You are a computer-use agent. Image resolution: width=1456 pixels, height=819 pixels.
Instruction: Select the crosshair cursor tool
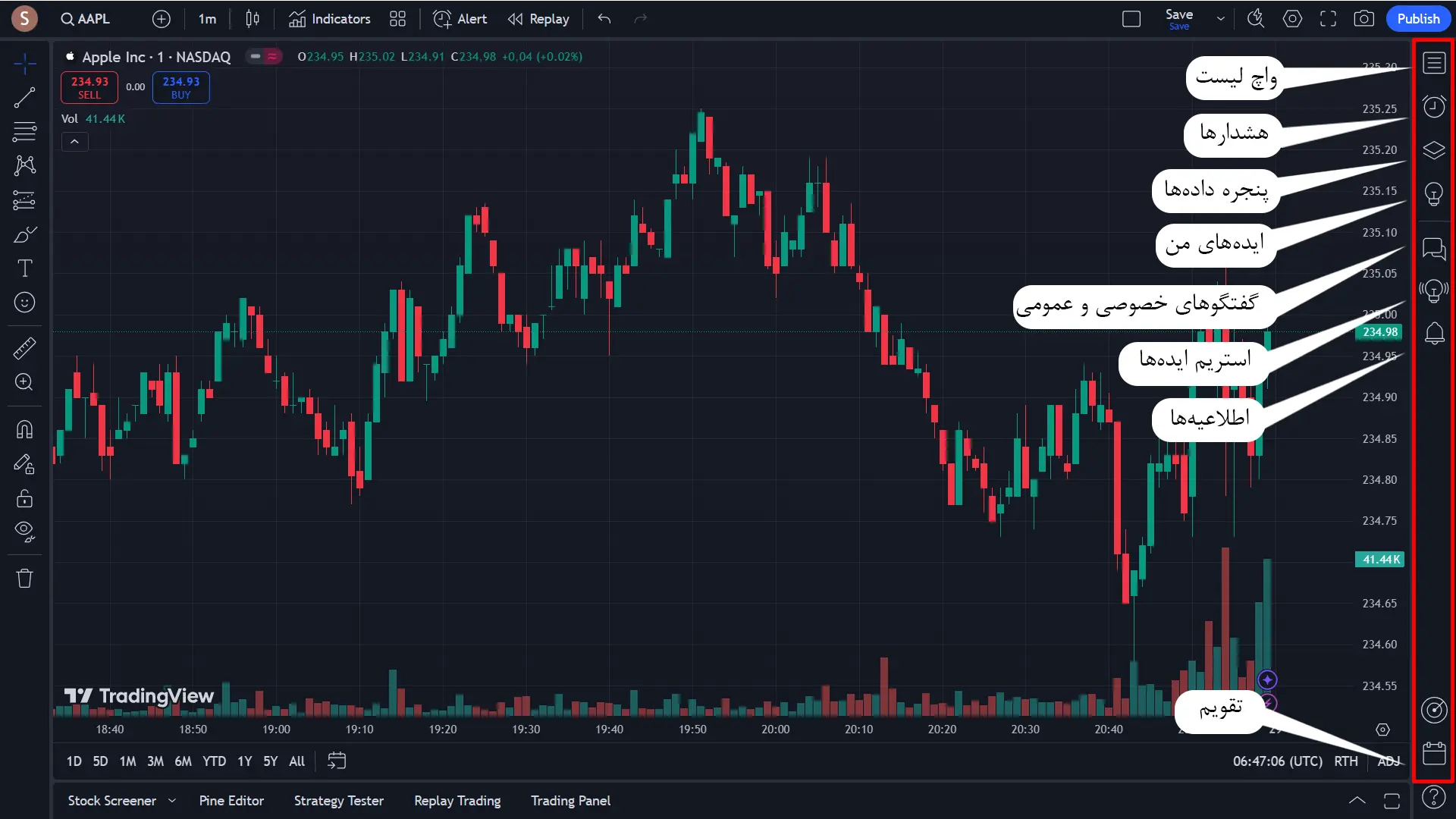click(x=25, y=64)
